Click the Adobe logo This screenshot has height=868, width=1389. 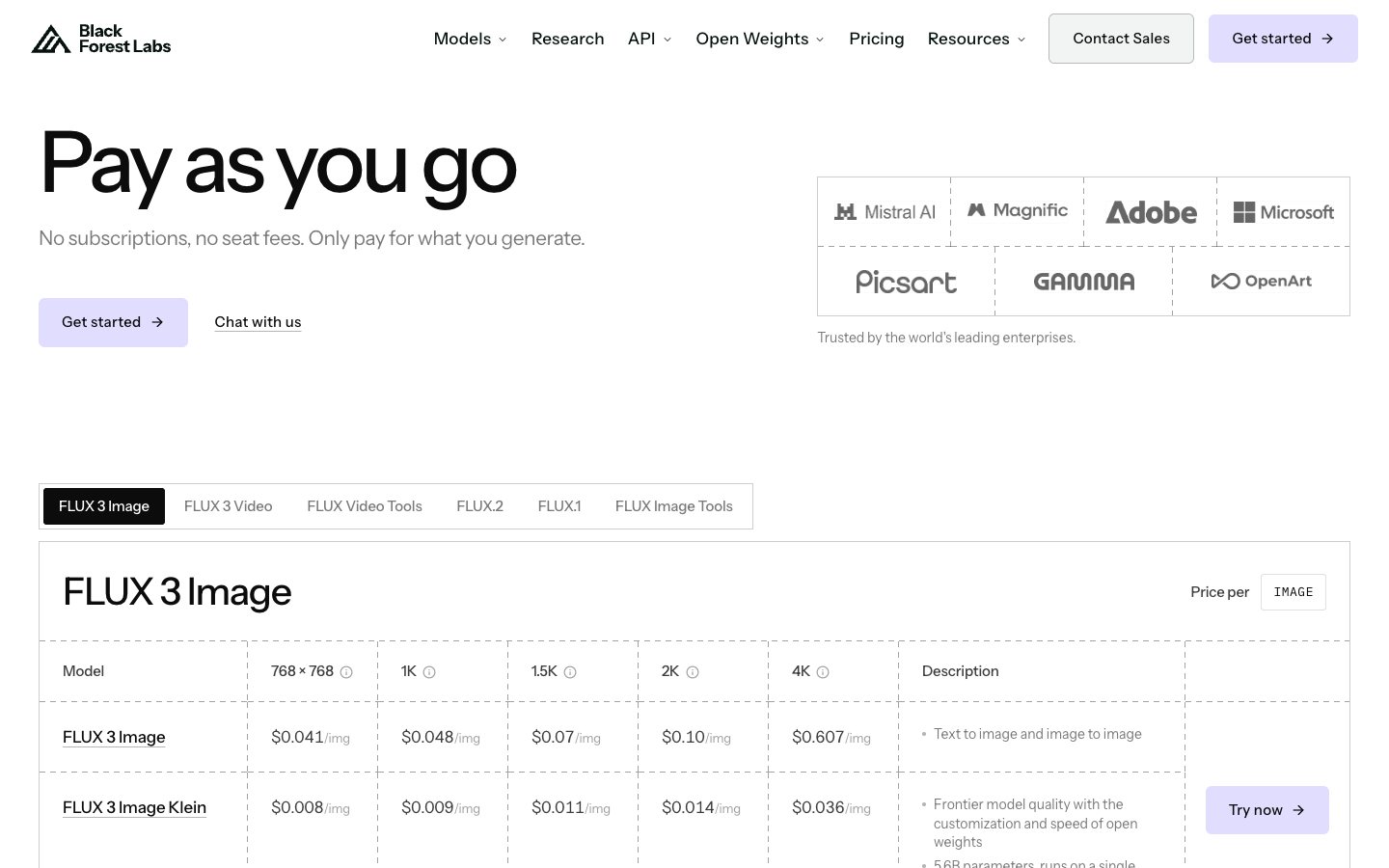1151,212
